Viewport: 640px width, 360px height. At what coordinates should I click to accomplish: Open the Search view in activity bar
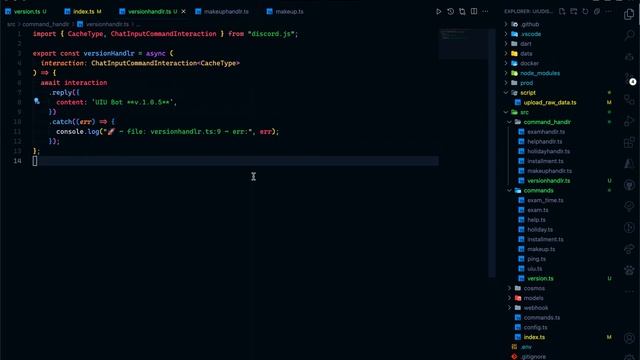tap(629, 35)
